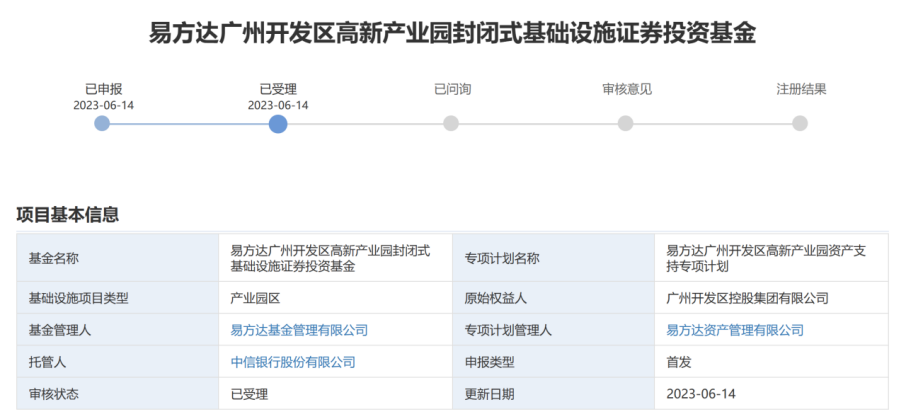This screenshot has height=419, width=906.
Task: Open the 易方达资产管理有限公司 link
Action: coord(735,330)
